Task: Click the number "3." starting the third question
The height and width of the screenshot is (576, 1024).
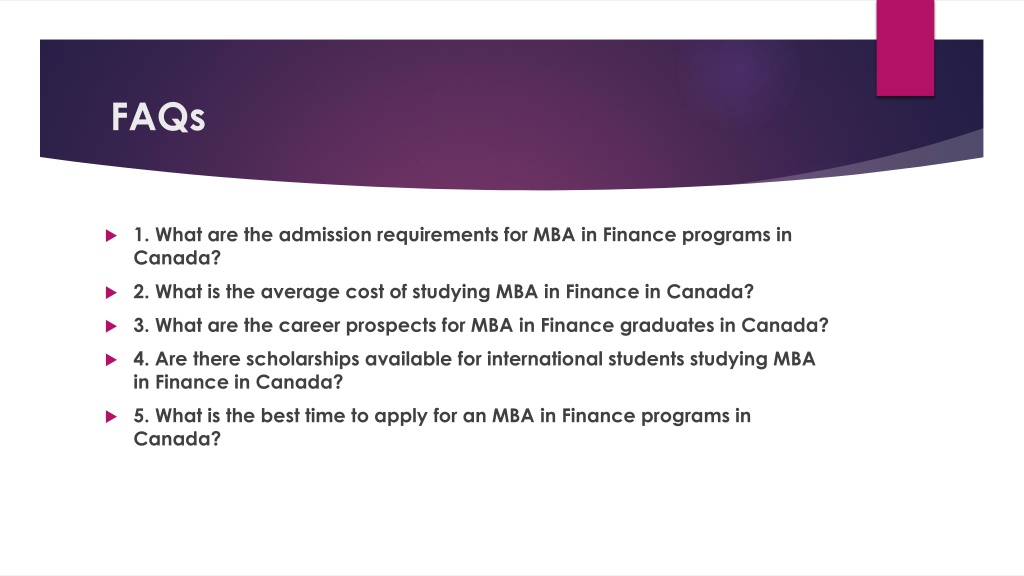Action: 141,325
